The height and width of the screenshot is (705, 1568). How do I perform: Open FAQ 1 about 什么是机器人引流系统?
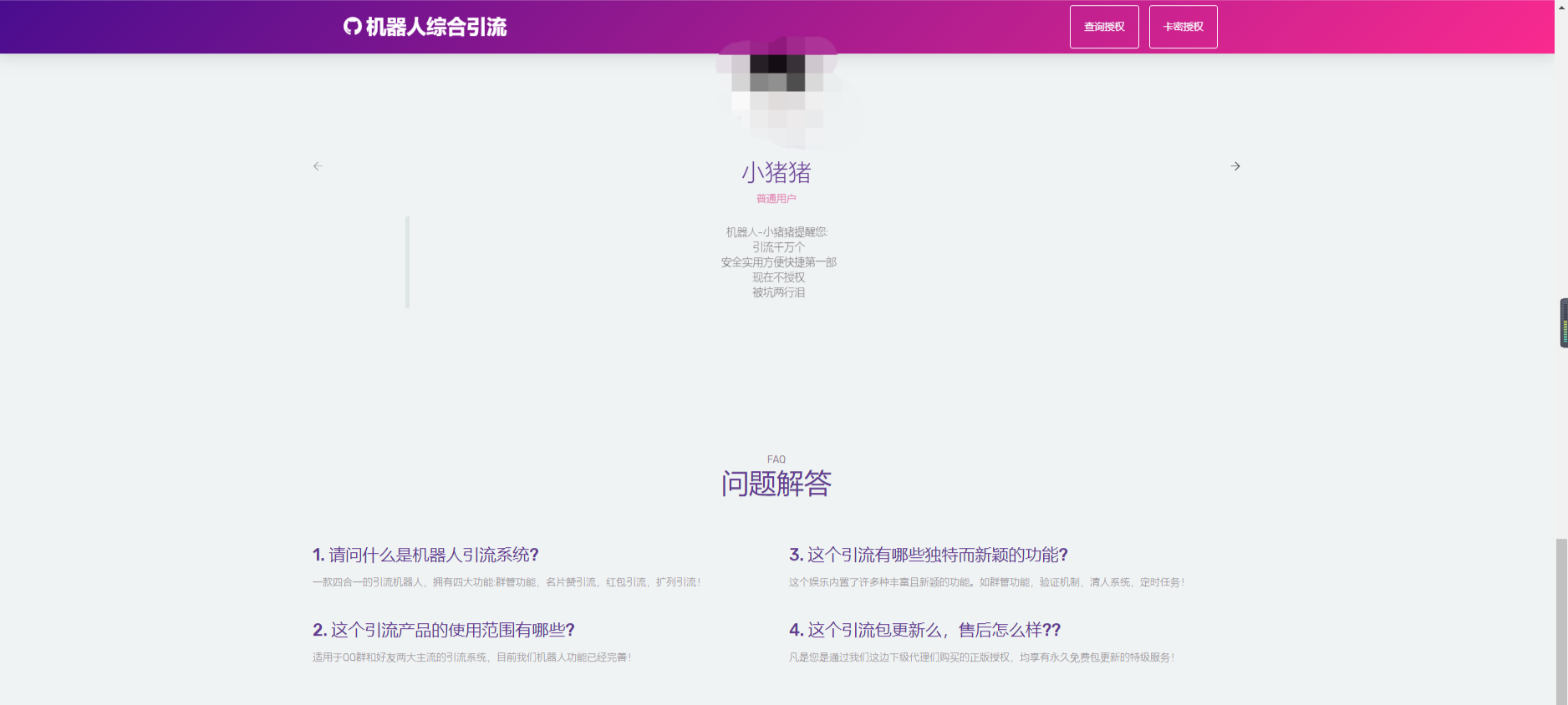click(425, 555)
